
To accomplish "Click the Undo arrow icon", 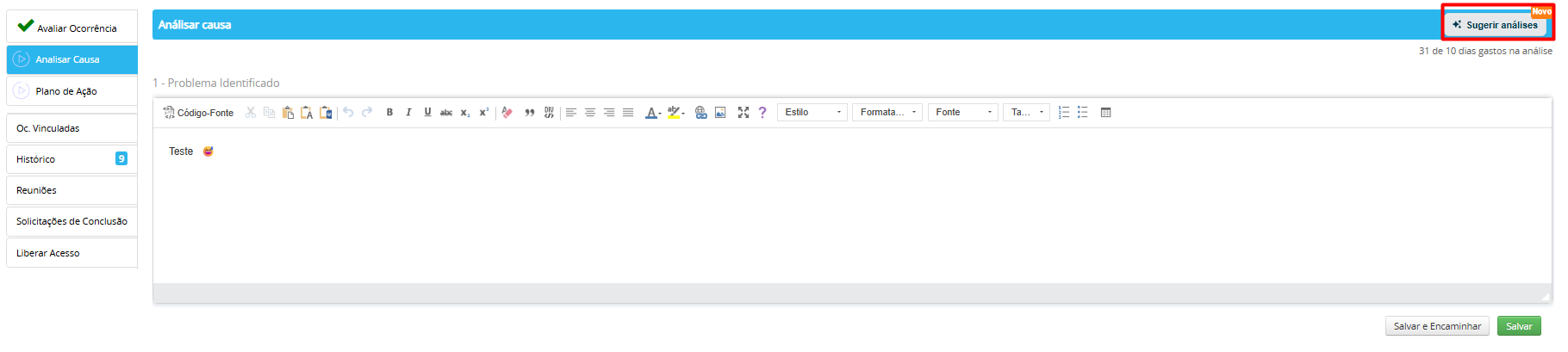I will point(348,113).
